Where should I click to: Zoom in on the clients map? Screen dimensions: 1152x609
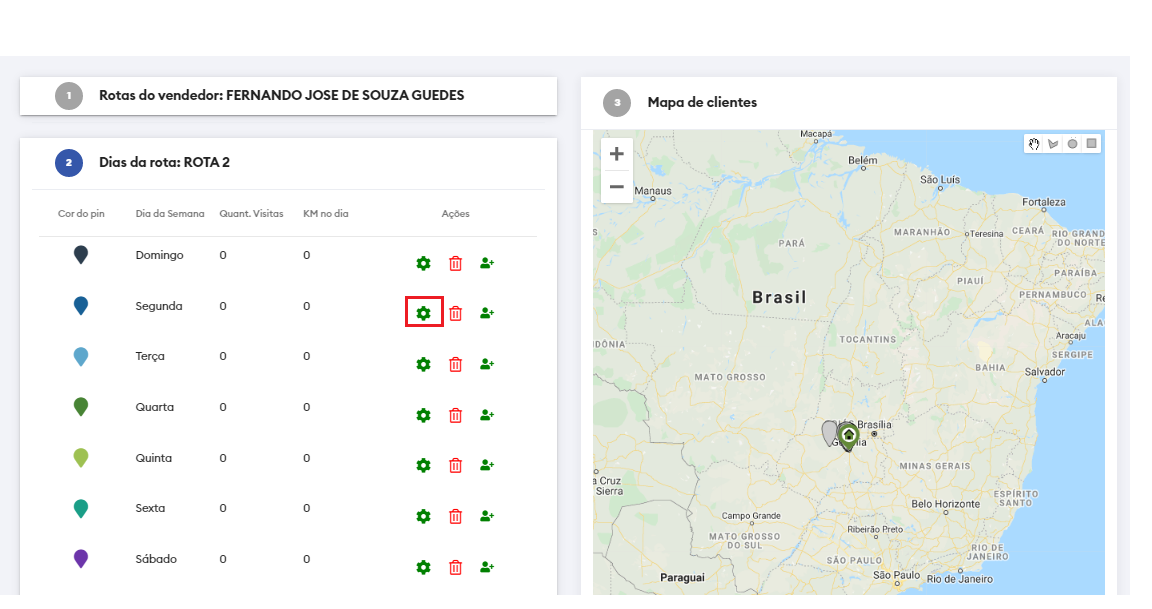(x=617, y=154)
